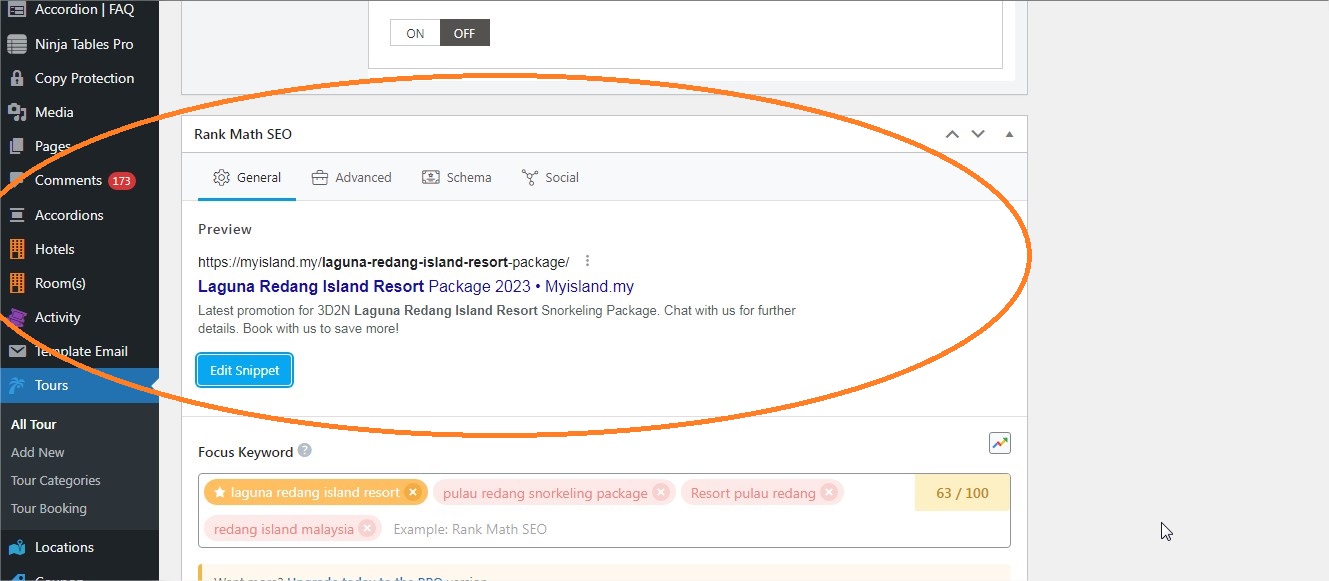Screen dimensions: 1329x581
Task: Move Rank Math SEO panel down
Action: coord(978,134)
